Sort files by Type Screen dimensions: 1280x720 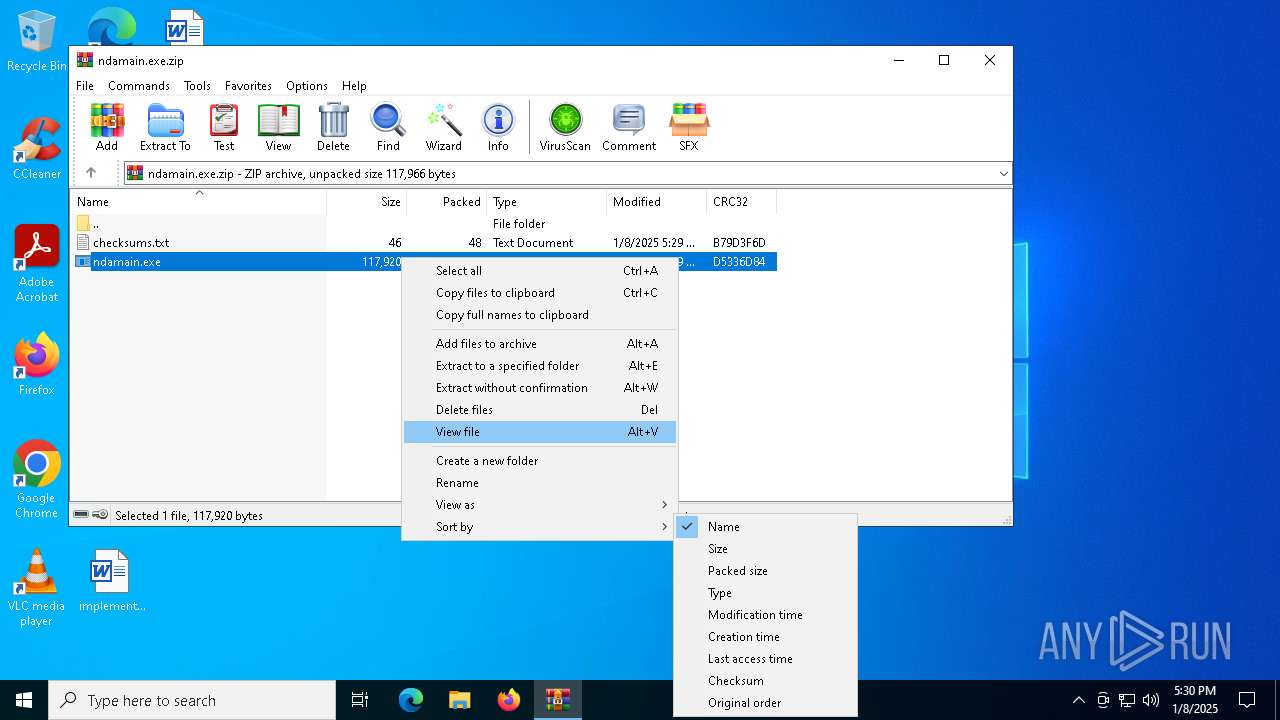pyautogui.click(x=765, y=593)
